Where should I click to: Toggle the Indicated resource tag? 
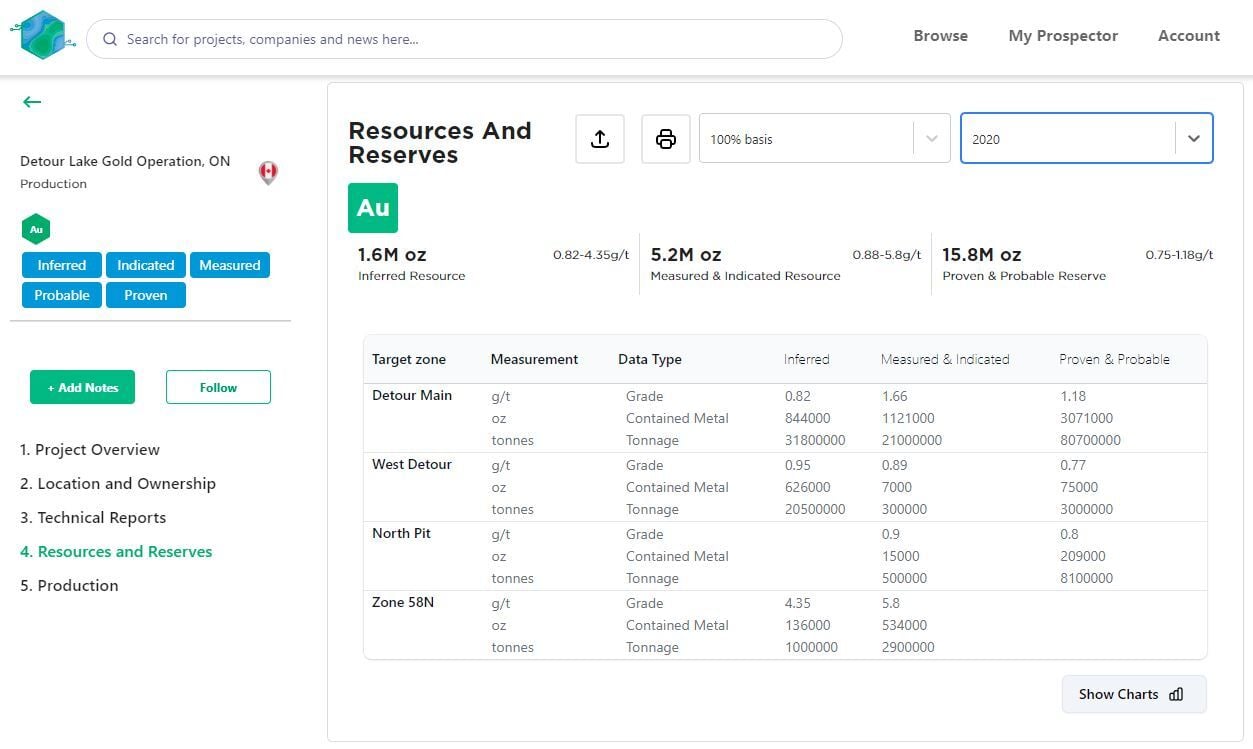pos(146,265)
